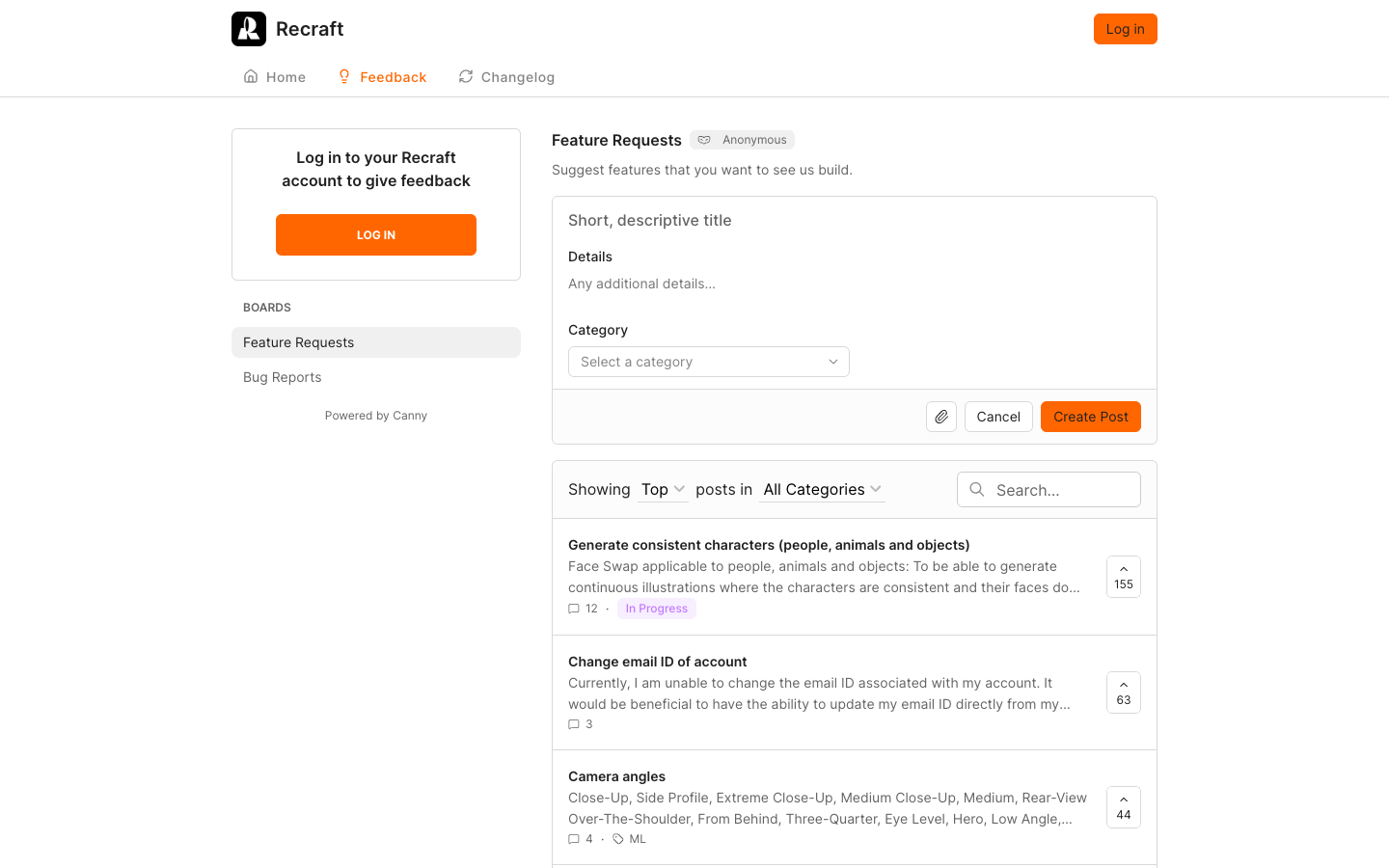Upvote the Camera angles post

(1124, 807)
